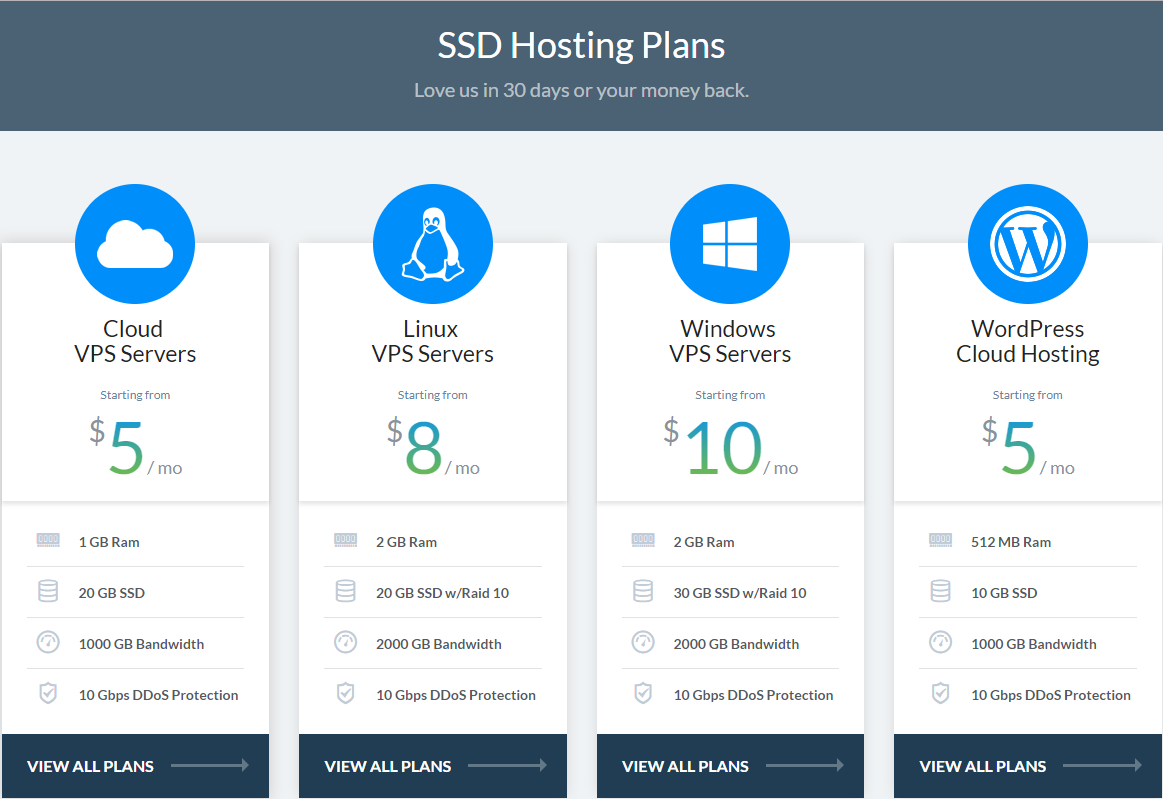Viewport: 1163px width, 799px height.
Task: Click 10 Gbps DDoS Protection in Windows card
Action: click(x=753, y=695)
